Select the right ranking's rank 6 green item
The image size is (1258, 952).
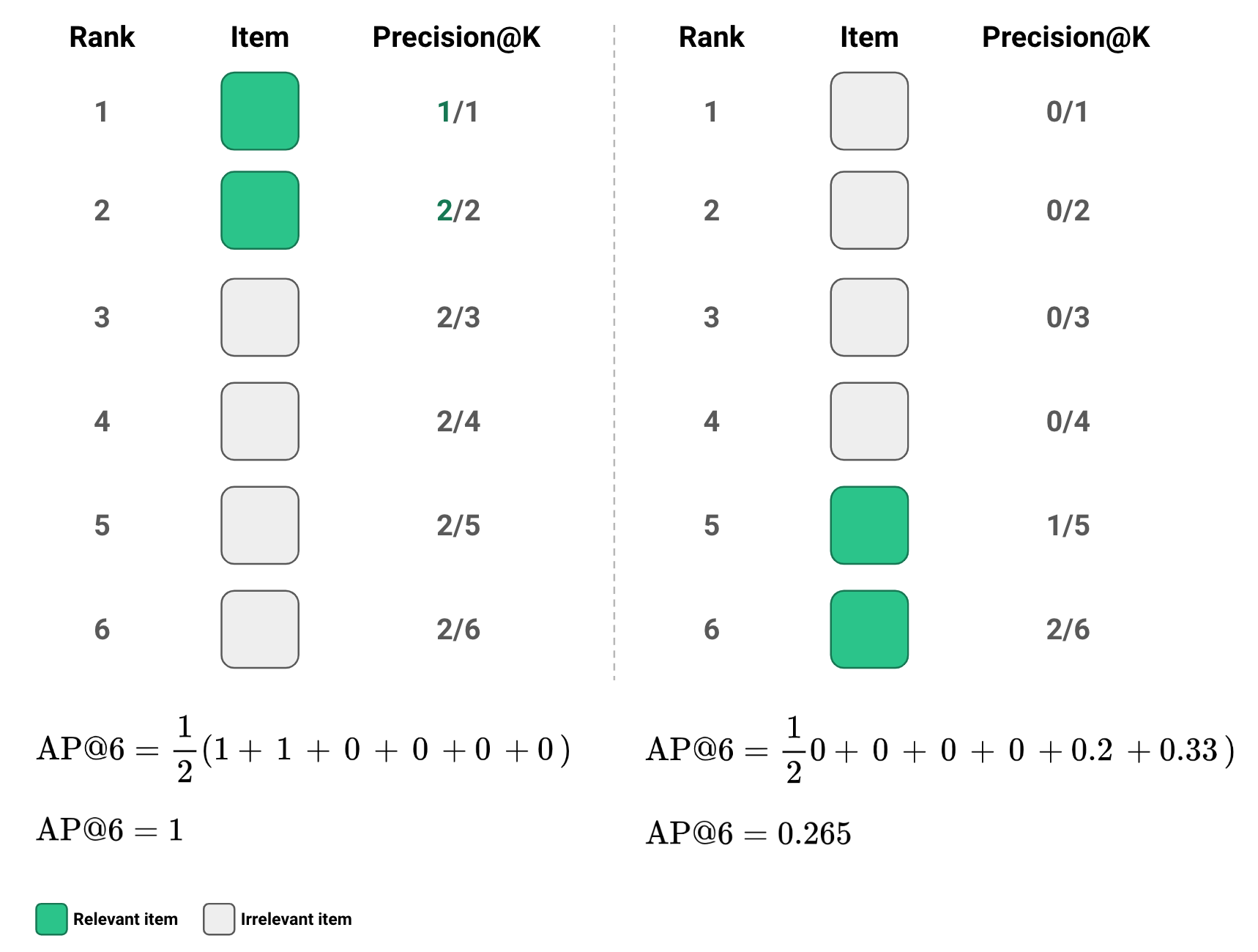click(x=869, y=629)
